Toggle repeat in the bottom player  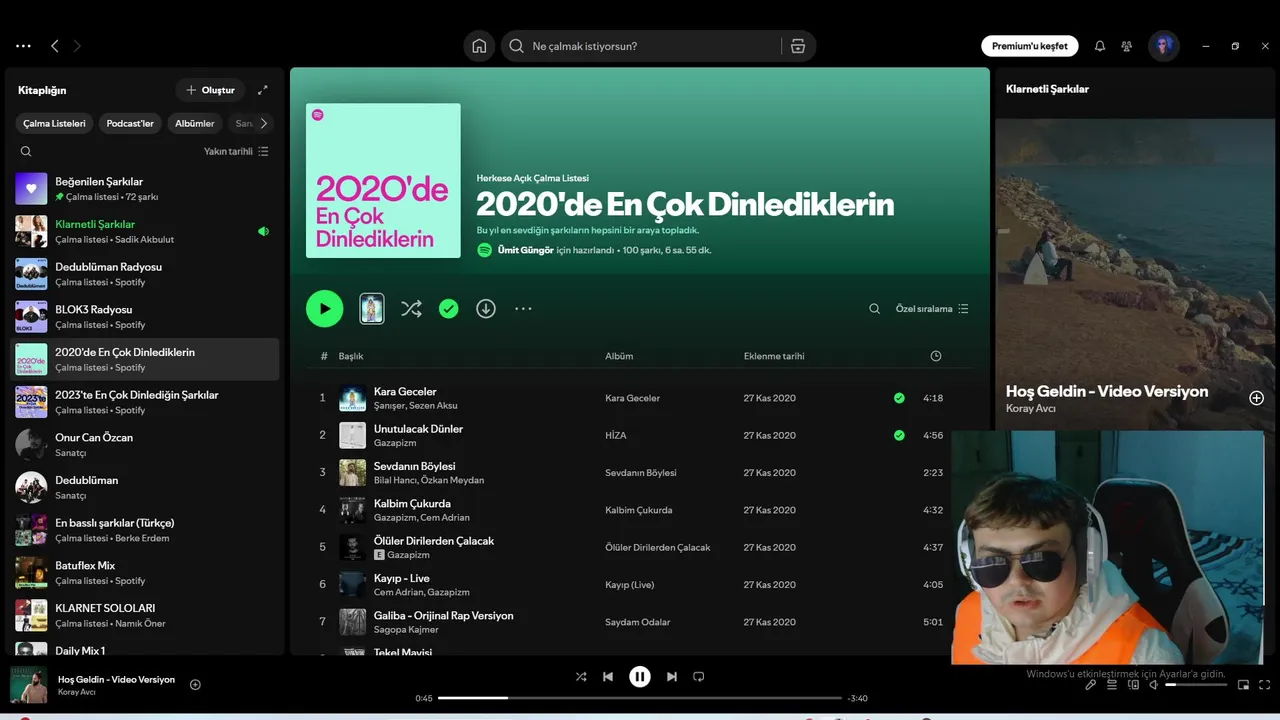coord(699,677)
